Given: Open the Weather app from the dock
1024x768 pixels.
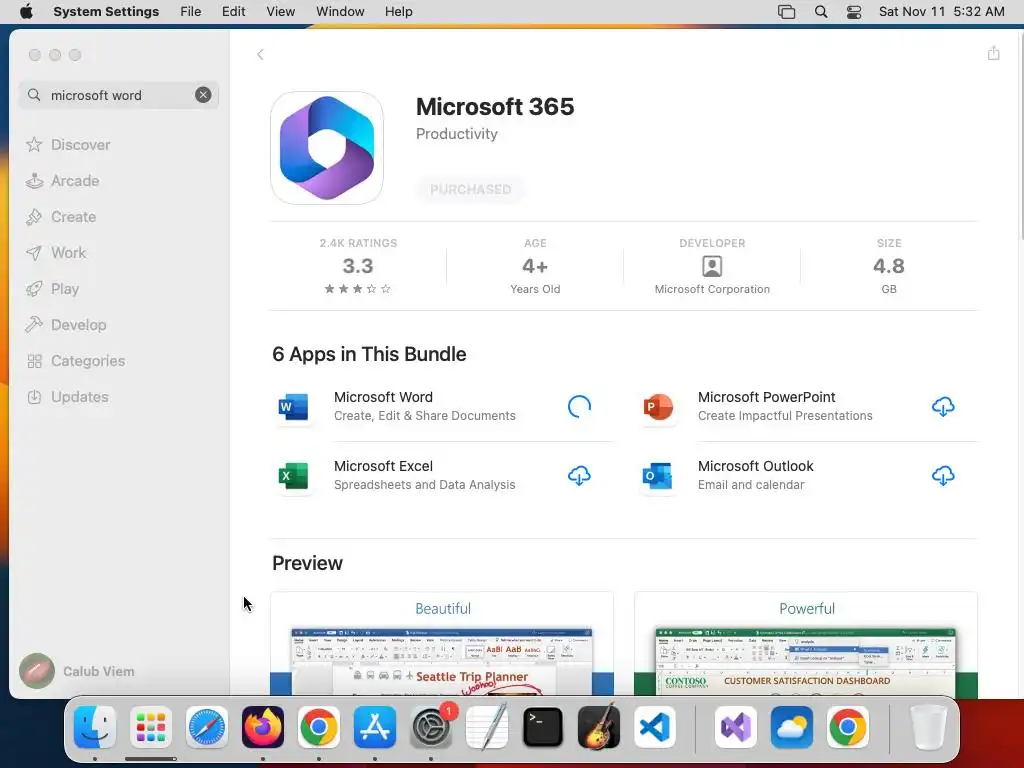Looking at the screenshot, I should 792,727.
